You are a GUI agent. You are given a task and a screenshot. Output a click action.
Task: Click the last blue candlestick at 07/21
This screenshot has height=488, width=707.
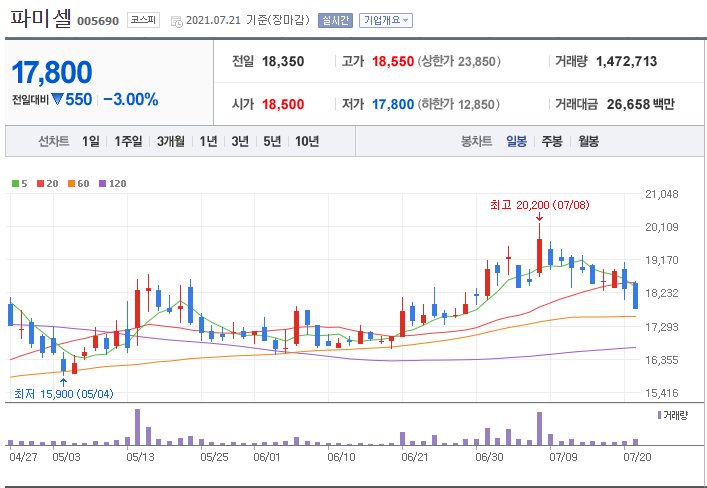[635, 295]
